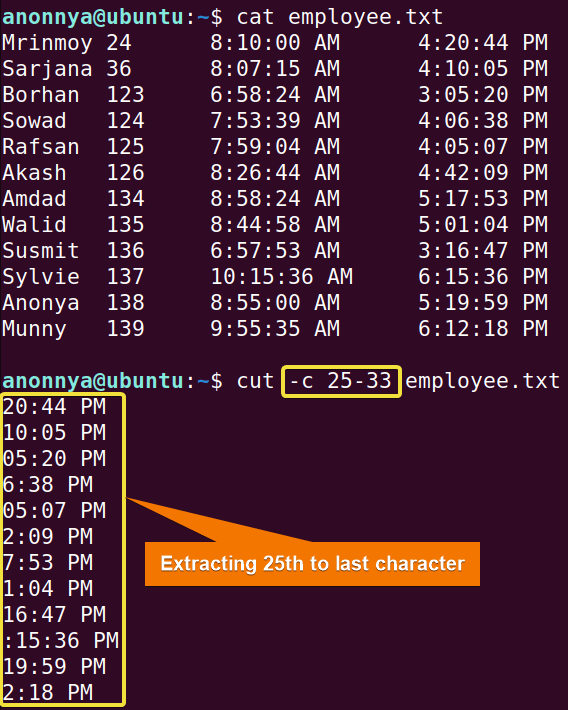Image resolution: width=568 pixels, height=710 pixels.
Task: Select 'employee.txt' in the cat command
Action: [366, 18]
